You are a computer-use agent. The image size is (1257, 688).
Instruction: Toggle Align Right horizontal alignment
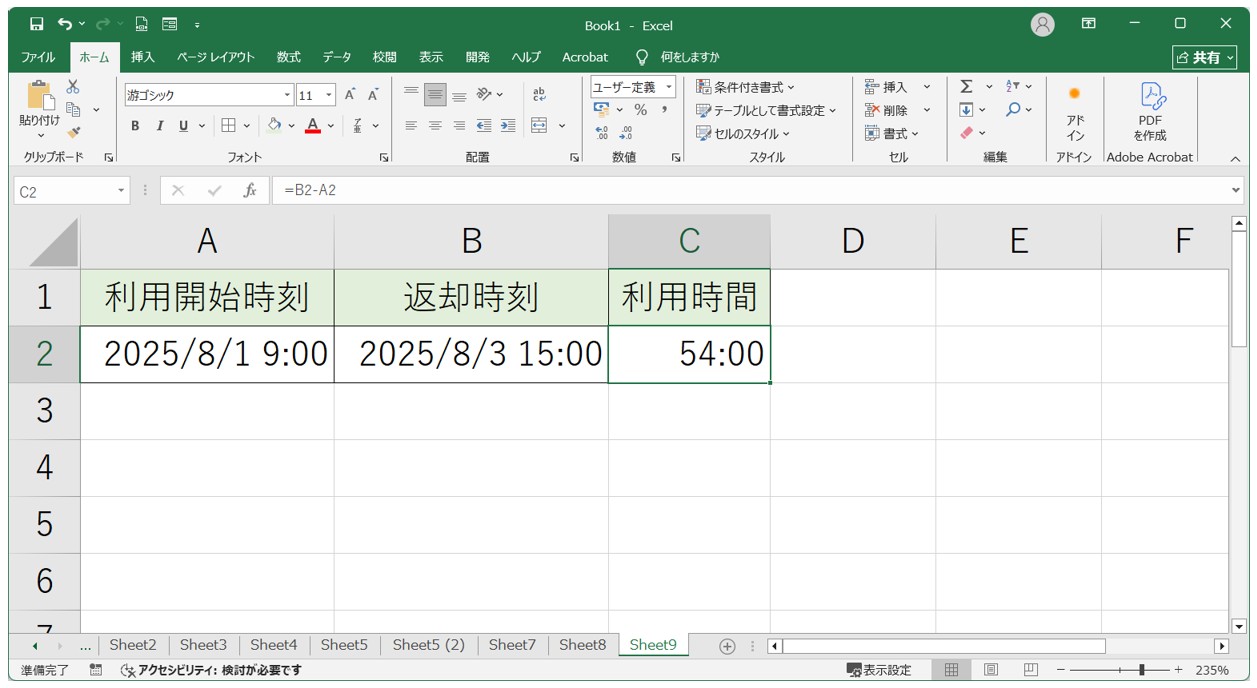click(x=459, y=126)
